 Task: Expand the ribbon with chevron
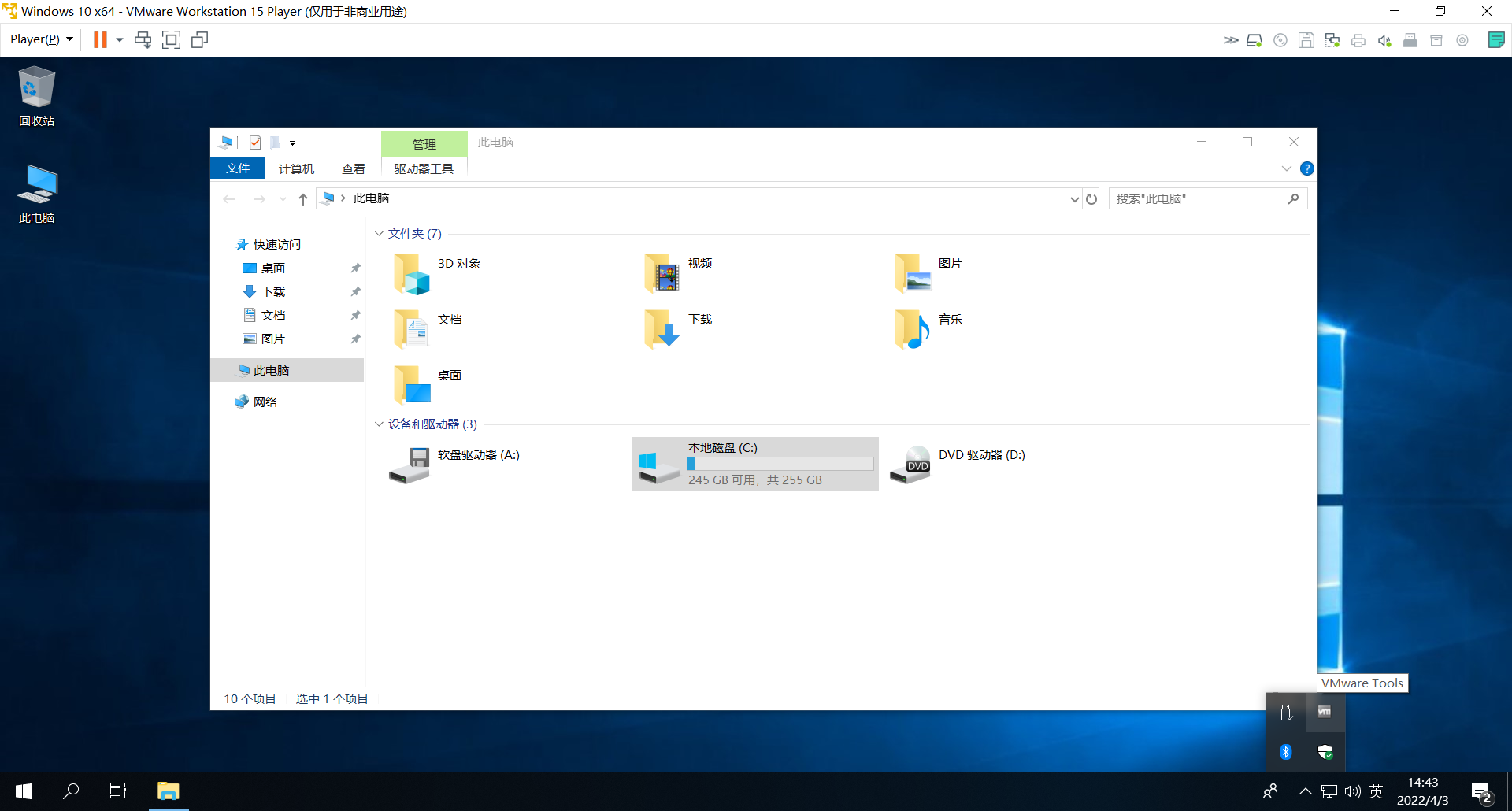[1286, 168]
